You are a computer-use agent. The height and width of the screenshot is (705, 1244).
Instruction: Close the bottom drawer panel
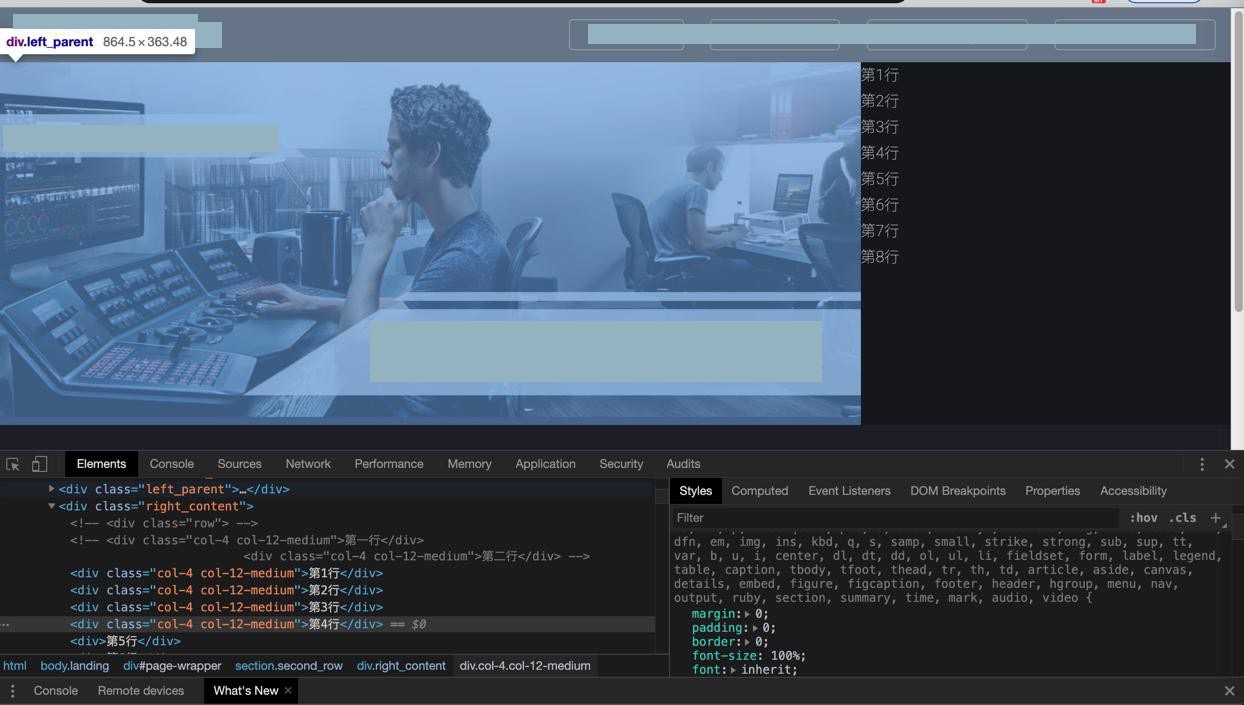click(x=1230, y=691)
